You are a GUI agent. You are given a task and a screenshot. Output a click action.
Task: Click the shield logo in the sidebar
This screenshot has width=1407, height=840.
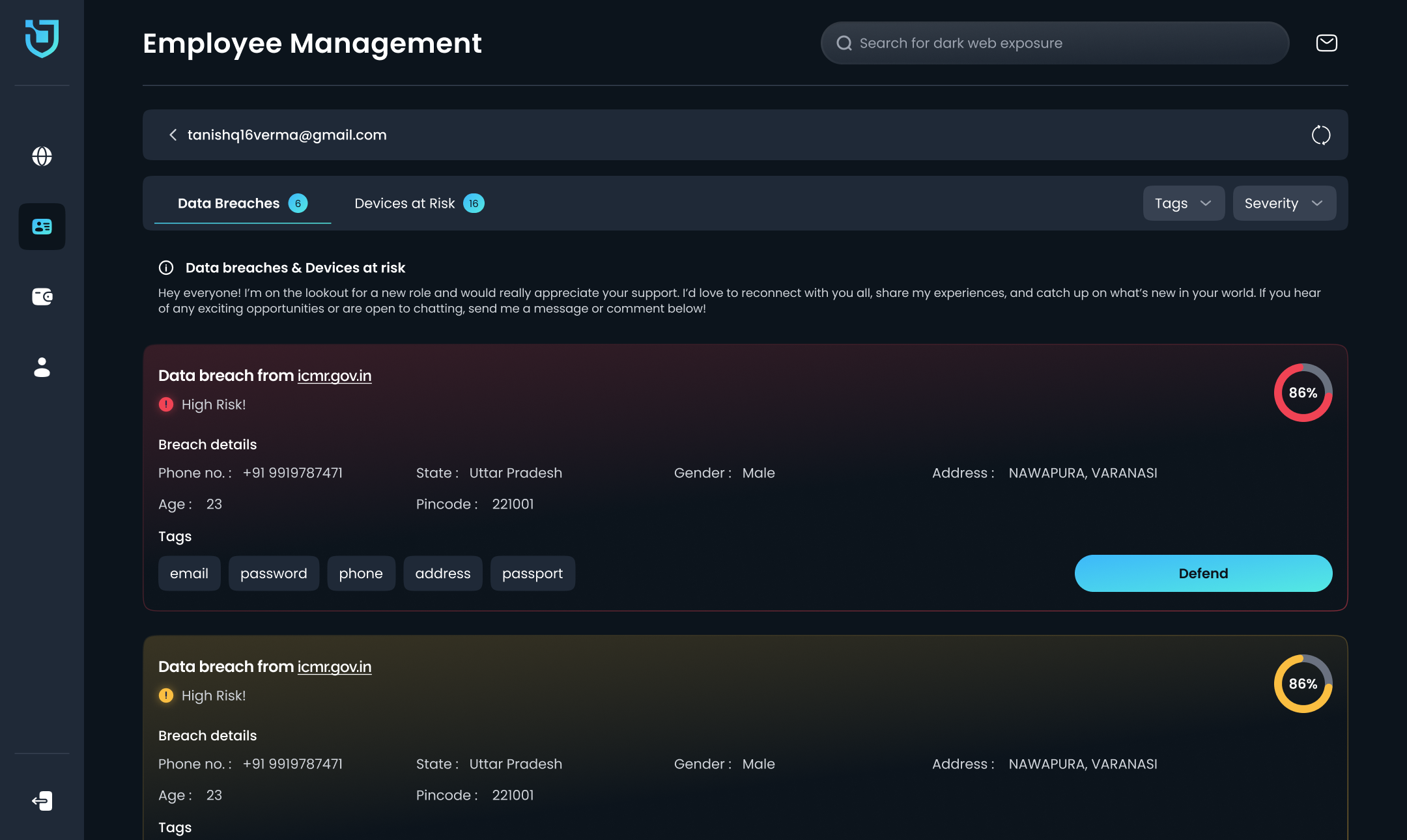pyautogui.click(x=42, y=38)
